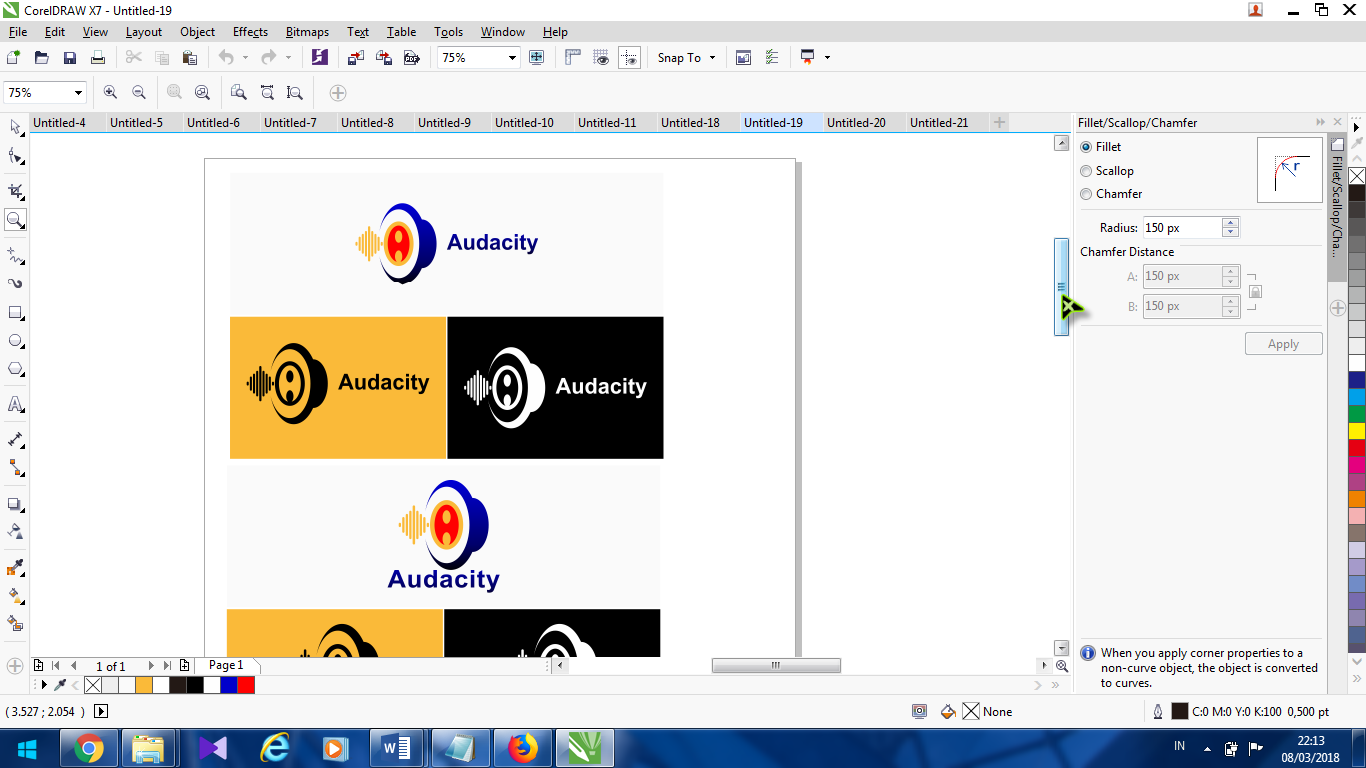The image size is (1366, 768).
Task: Switch to the Untitled-21 document tab
Action: (939, 123)
